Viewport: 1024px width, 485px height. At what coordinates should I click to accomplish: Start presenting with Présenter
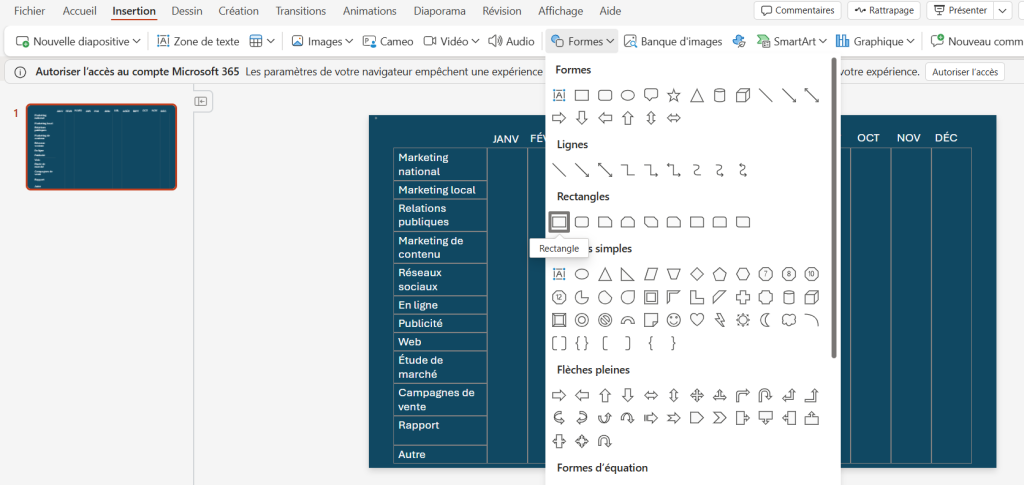point(960,10)
